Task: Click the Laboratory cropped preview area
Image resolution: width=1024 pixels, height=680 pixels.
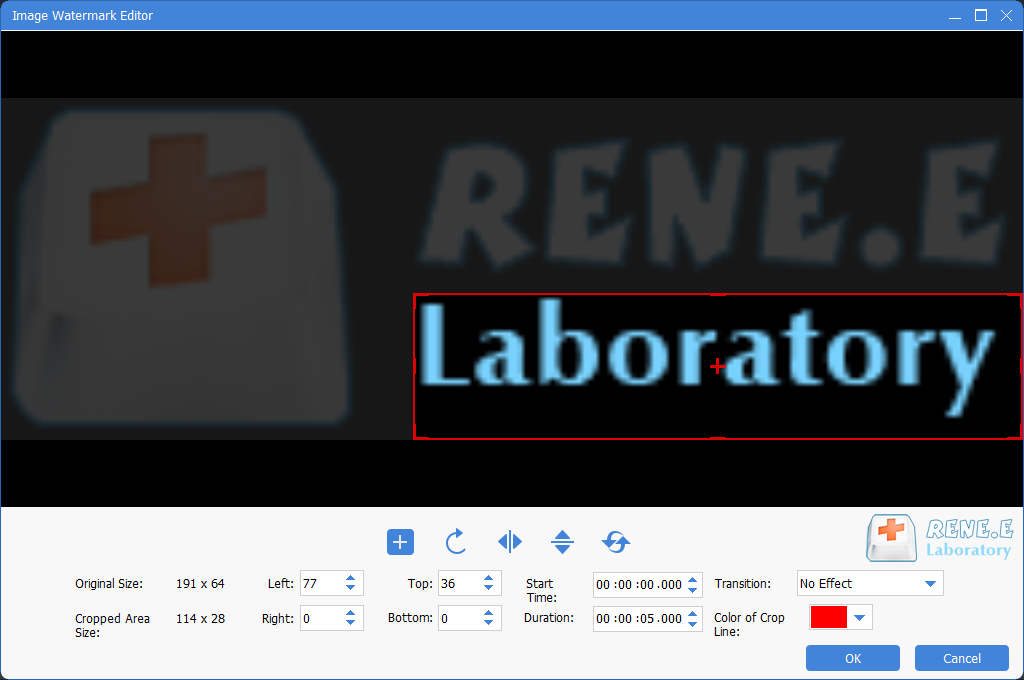Action: click(718, 366)
